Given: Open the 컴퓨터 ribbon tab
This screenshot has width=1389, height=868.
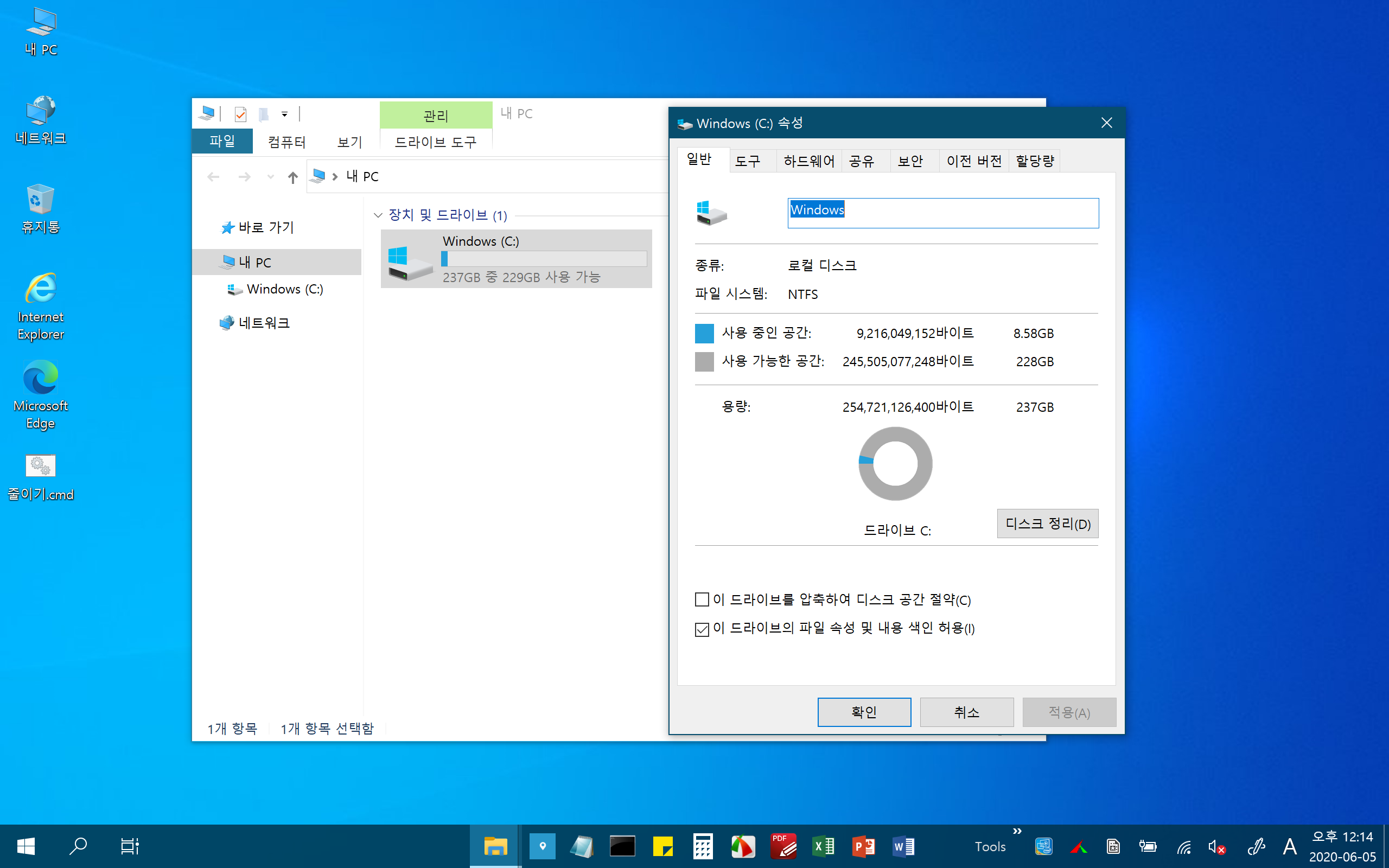Looking at the screenshot, I should coord(286,141).
